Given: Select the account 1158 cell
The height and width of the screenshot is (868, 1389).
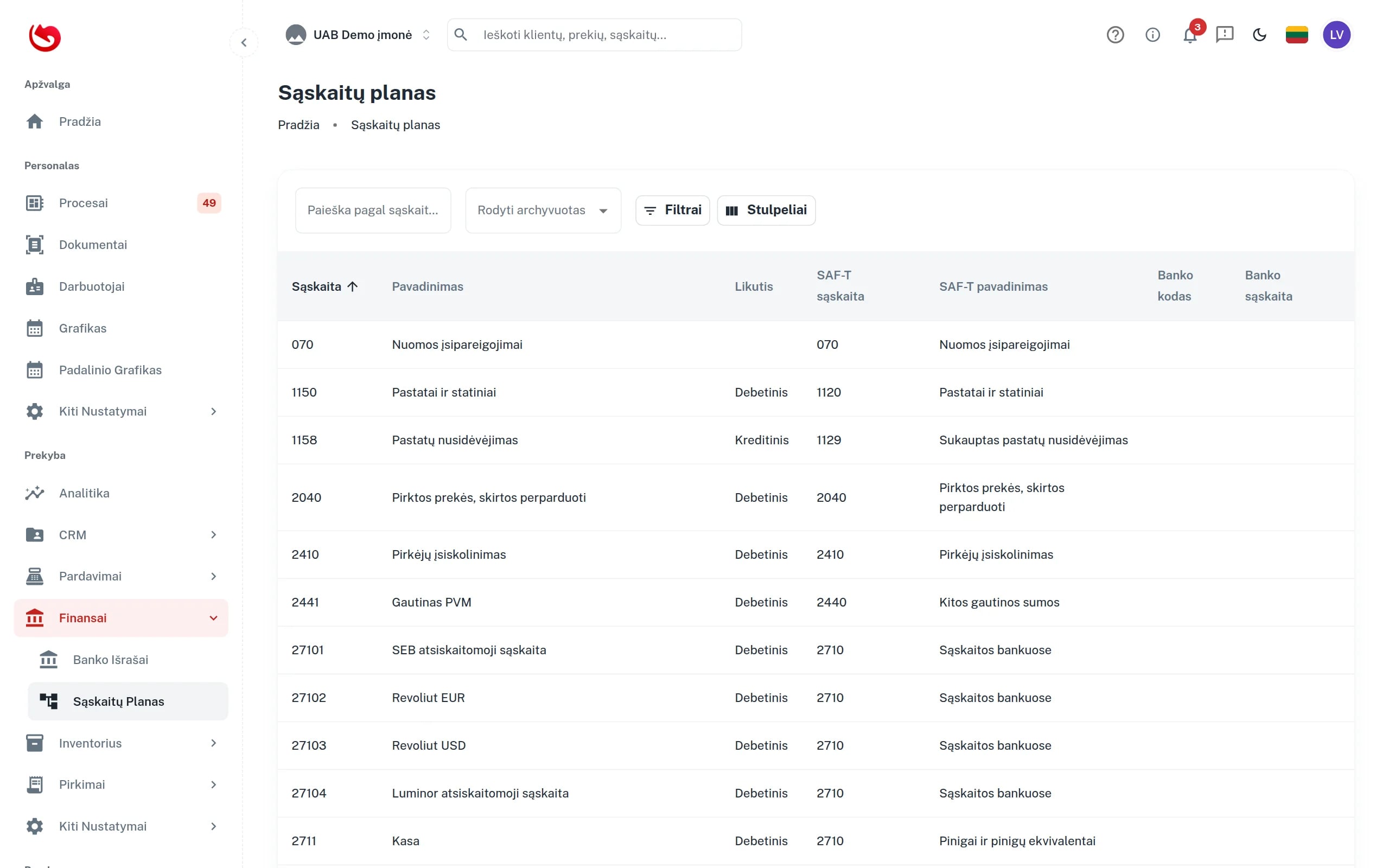Looking at the screenshot, I should click(304, 440).
